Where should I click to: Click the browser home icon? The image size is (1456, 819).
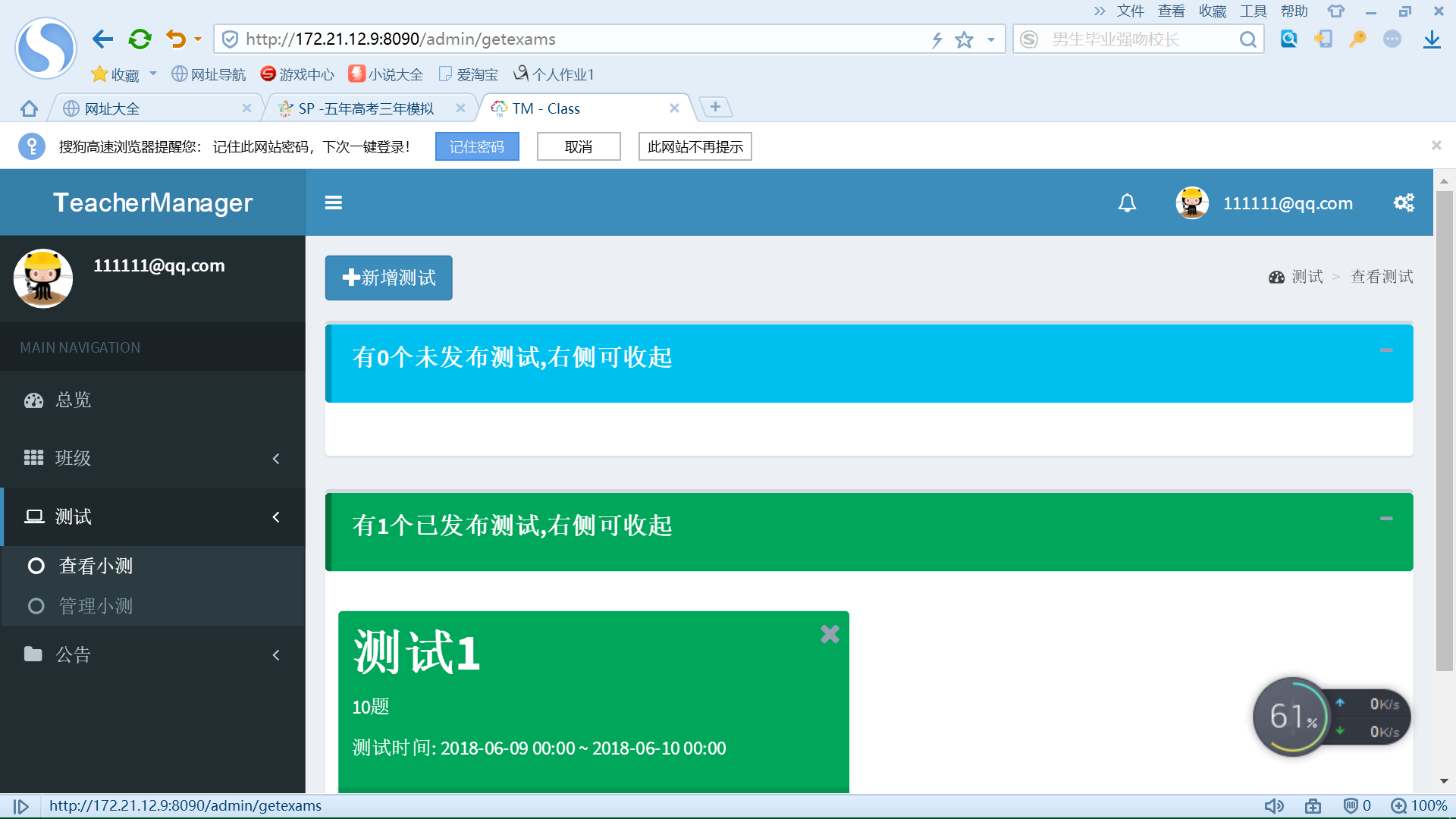29,108
